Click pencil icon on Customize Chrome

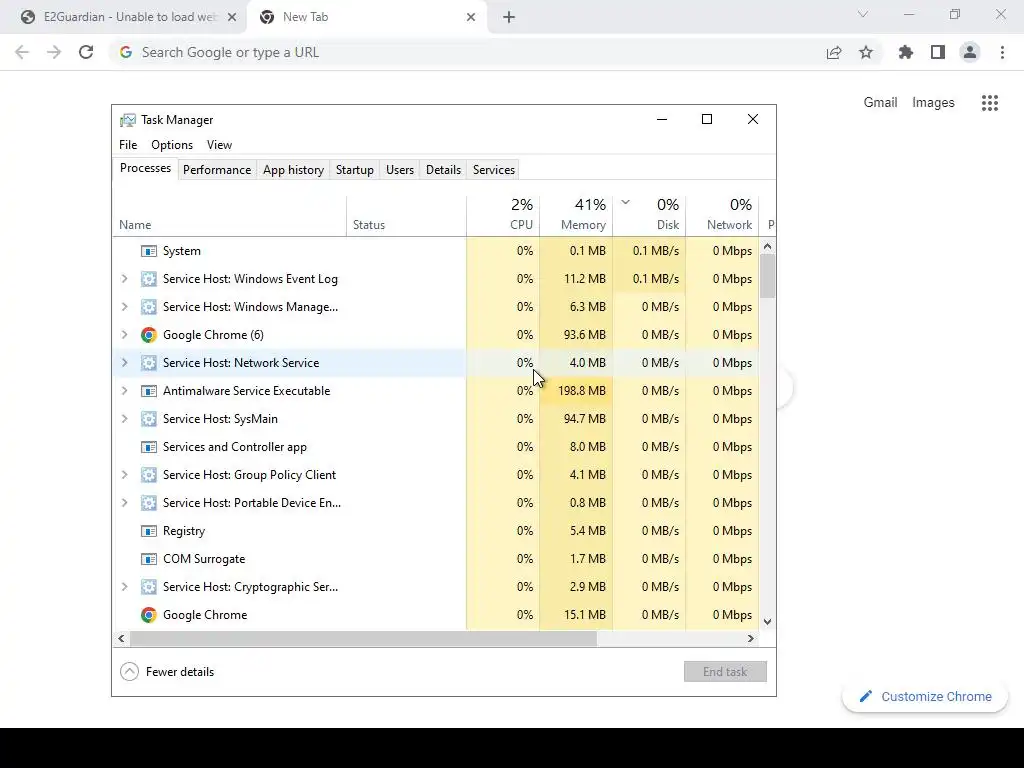point(866,696)
